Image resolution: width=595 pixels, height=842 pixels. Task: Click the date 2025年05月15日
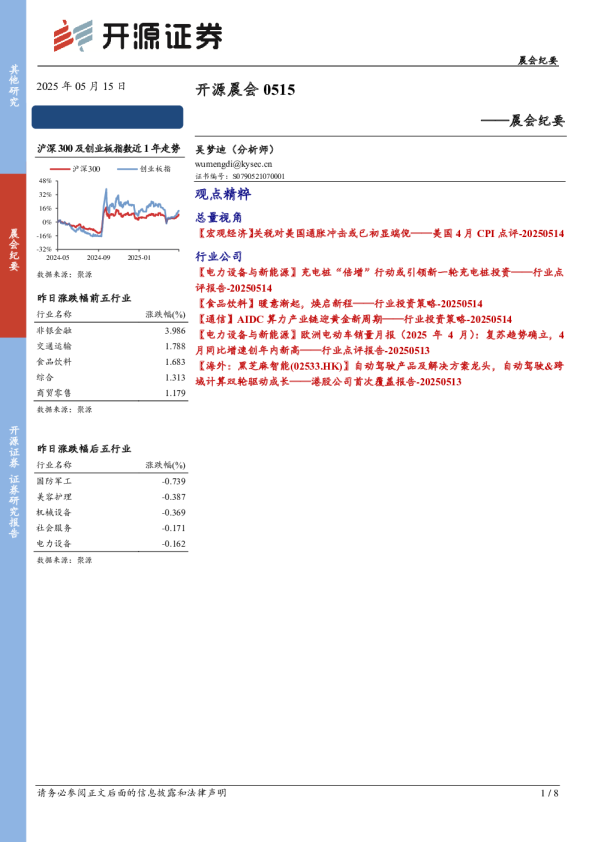point(81,86)
